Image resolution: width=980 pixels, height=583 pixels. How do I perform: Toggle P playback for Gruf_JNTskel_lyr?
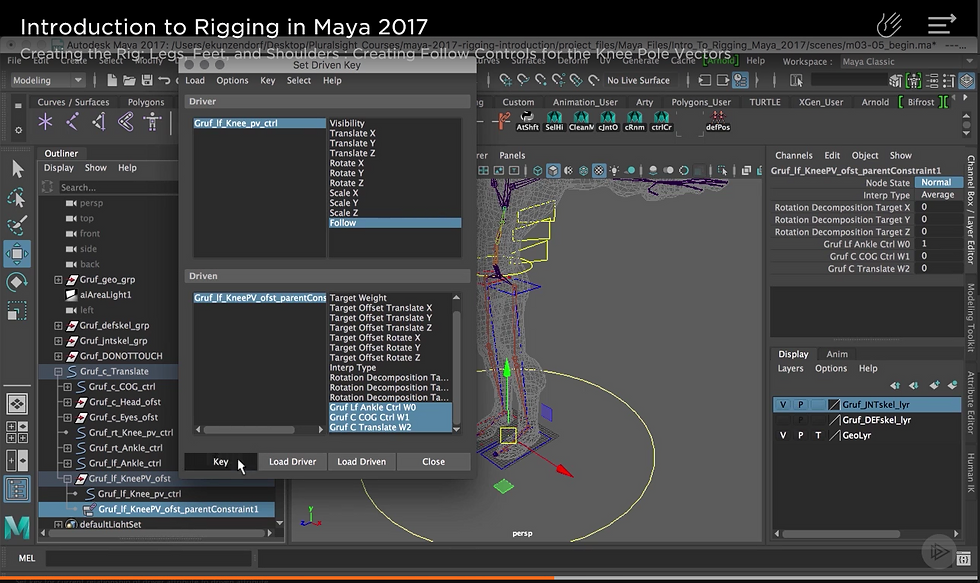point(800,404)
